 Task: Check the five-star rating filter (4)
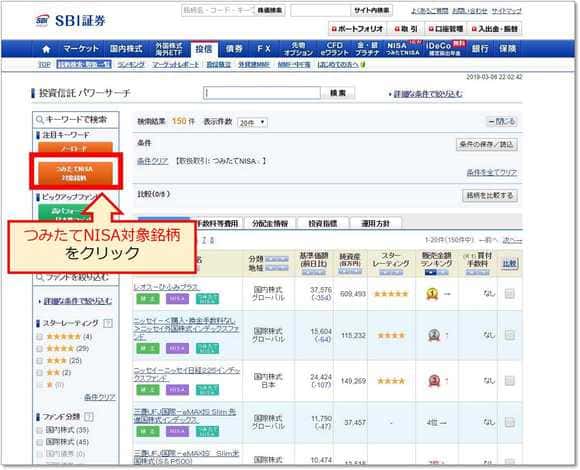(40, 337)
